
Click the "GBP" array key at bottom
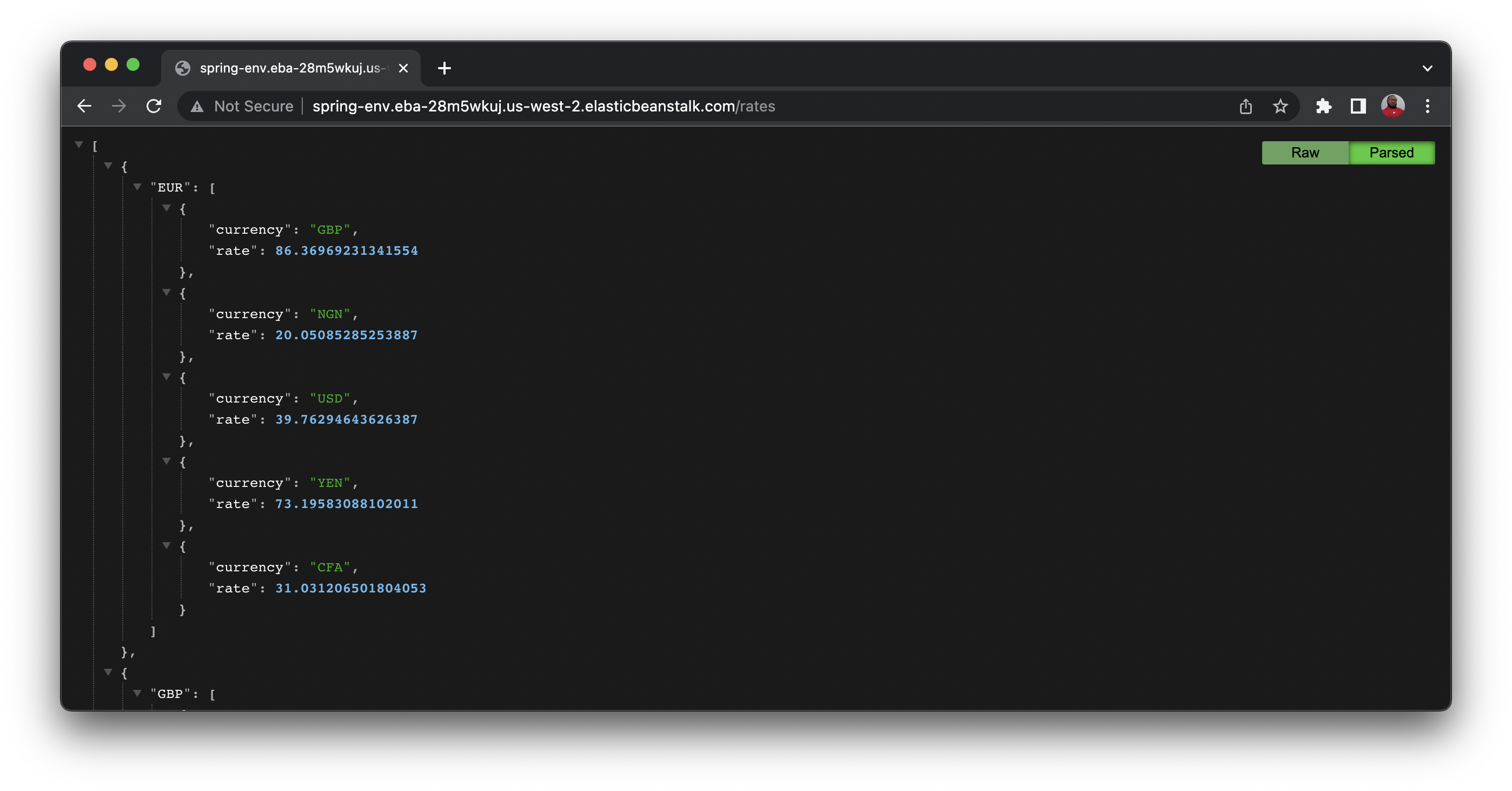[x=170, y=694]
